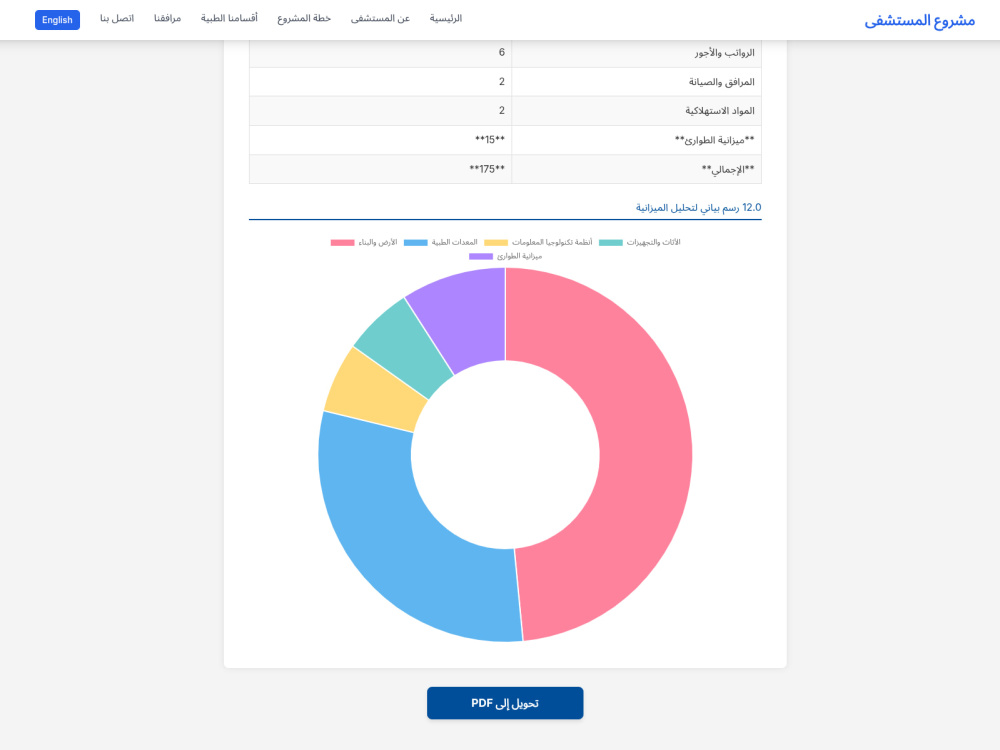Viewport: 1000px width, 750px height.
Task: Open the عن المستشفى nav item
Action: [x=380, y=18]
